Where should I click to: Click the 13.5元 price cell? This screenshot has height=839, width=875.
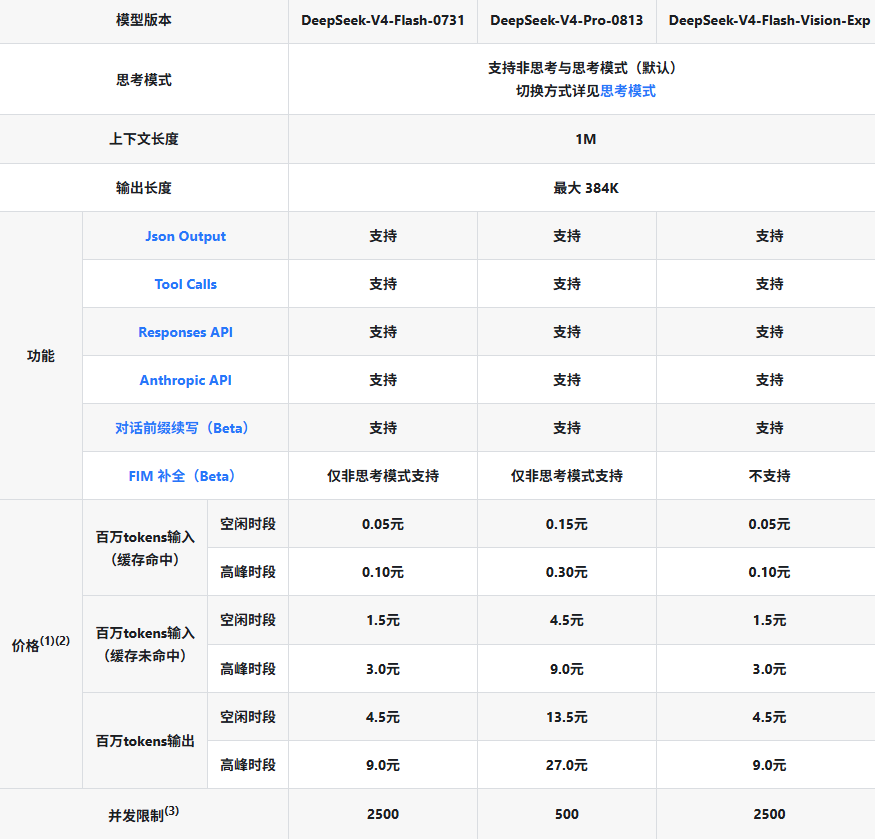(x=566, y=717)
